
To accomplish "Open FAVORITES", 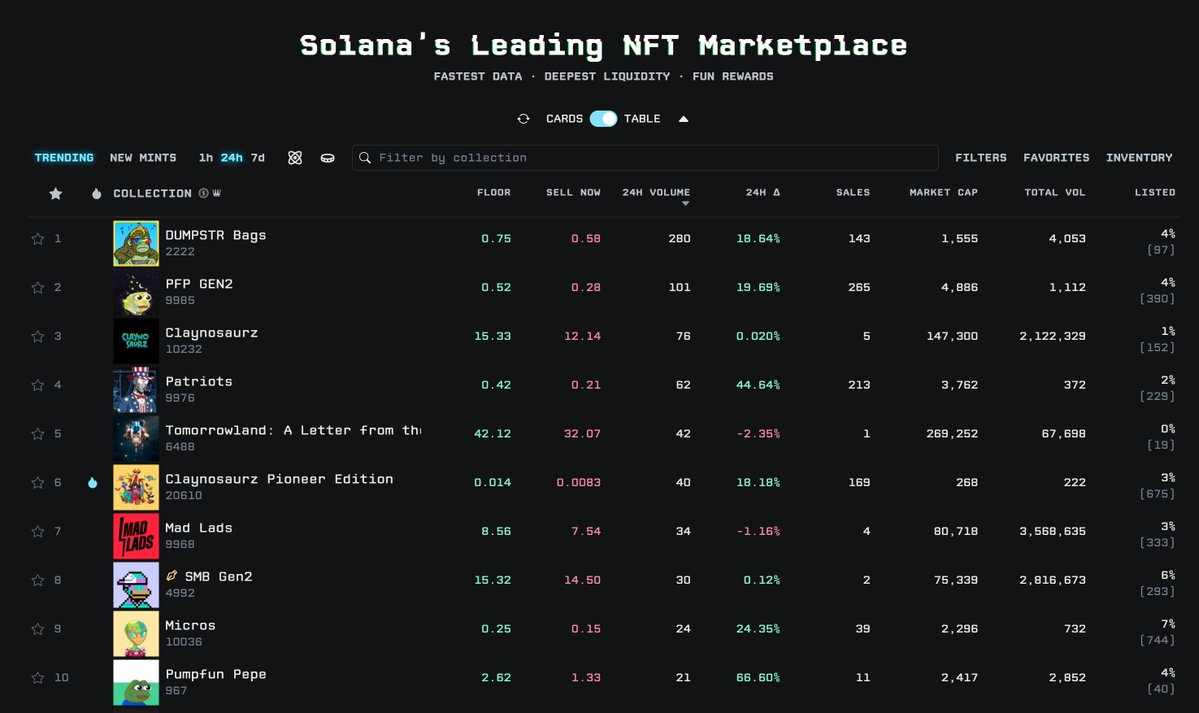I will pyautogui.click(x=1057, y=158).
